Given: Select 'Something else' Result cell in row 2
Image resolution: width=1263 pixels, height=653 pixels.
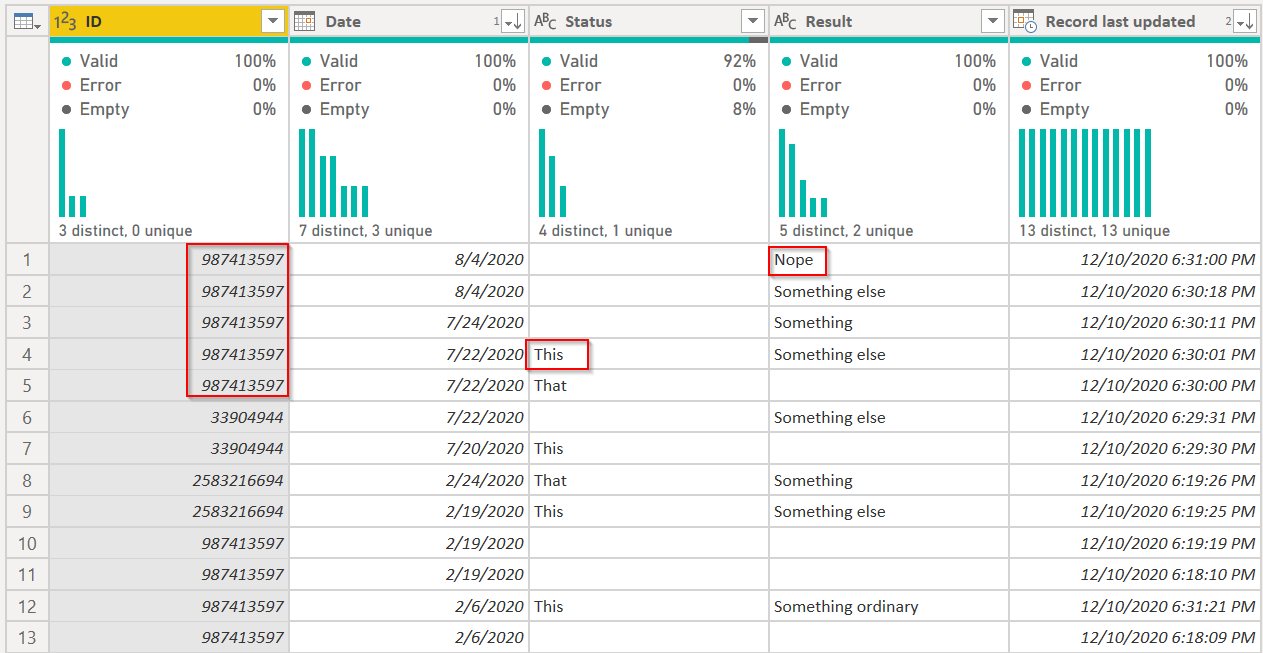Looking at the screenshot, I should (889, 292).
